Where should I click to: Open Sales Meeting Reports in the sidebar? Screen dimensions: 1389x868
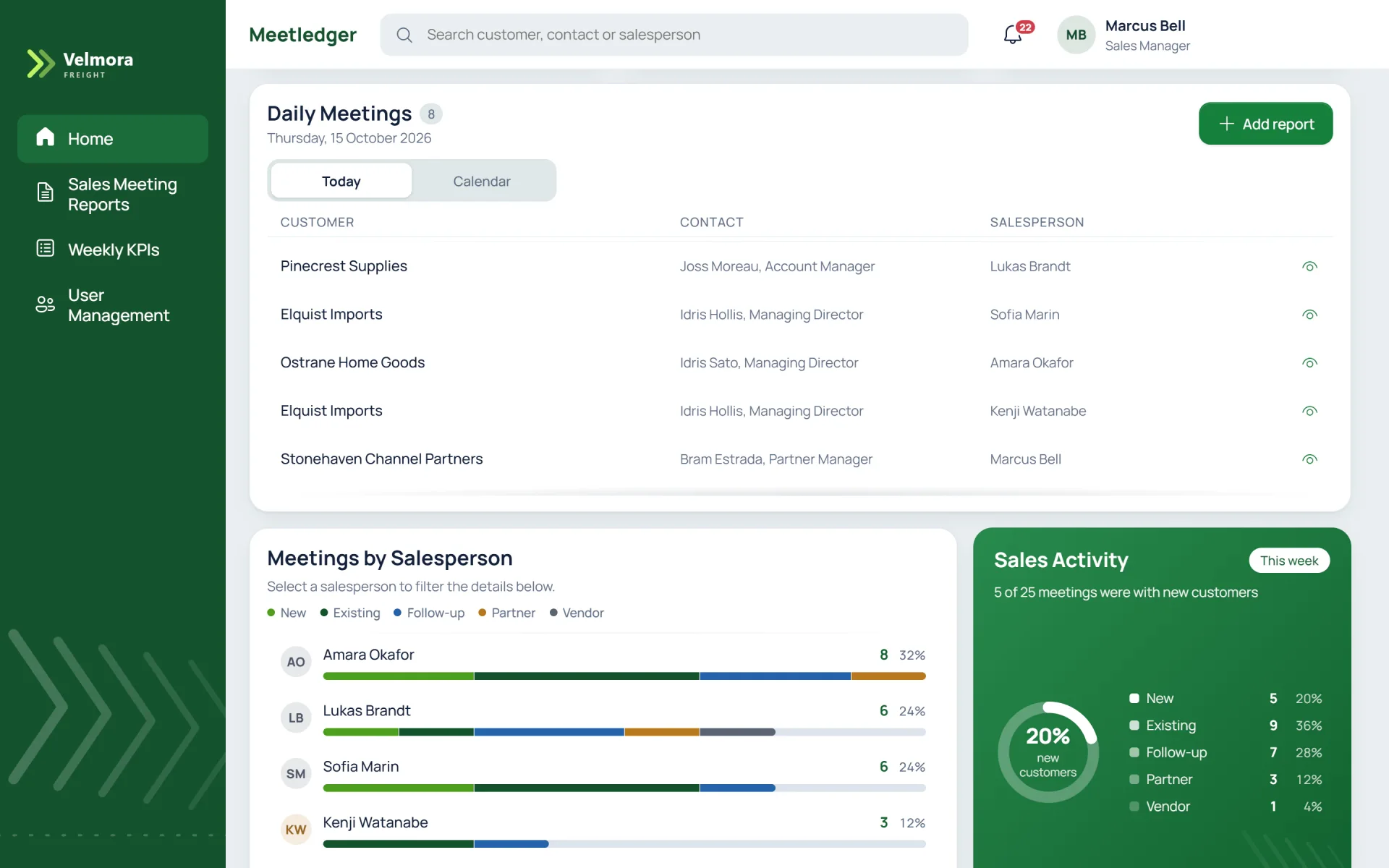click(113, 194)
